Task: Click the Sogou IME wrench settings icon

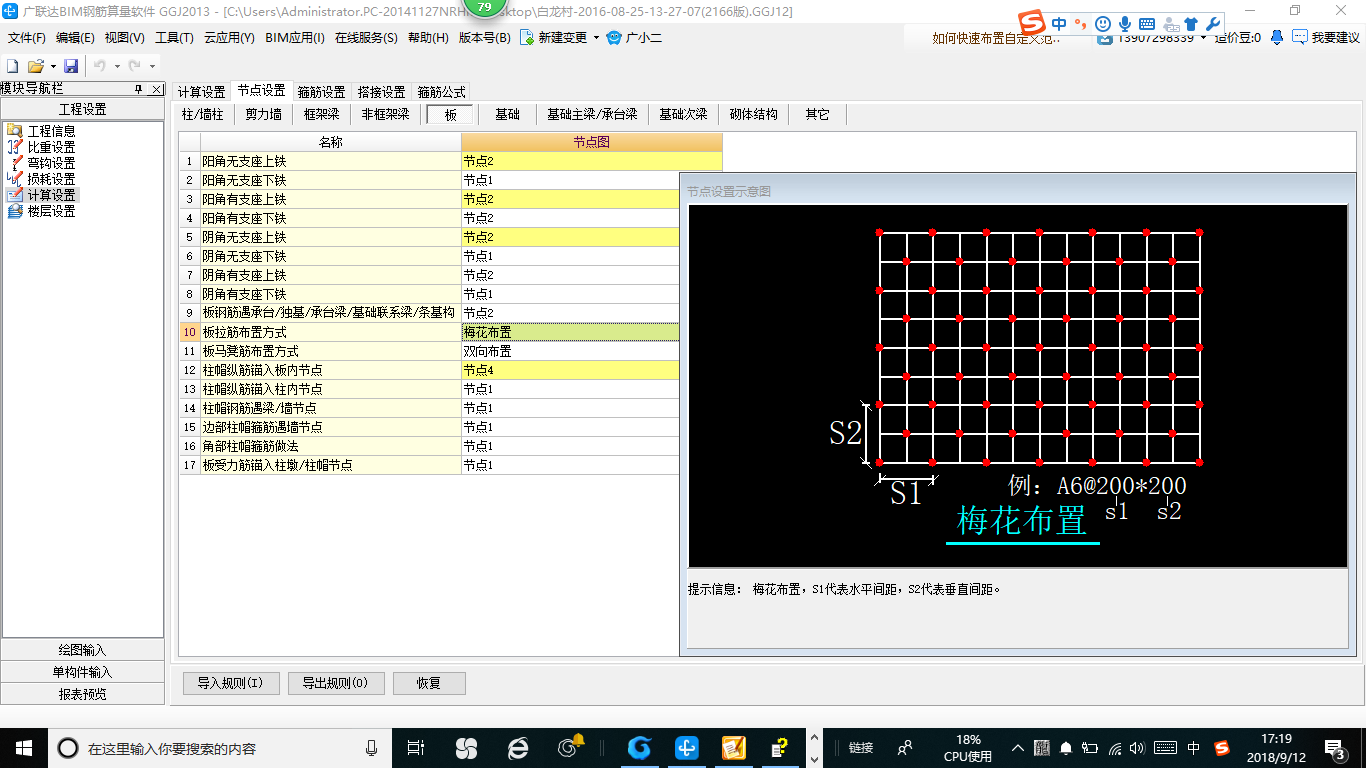Action: pos(1213,23)
